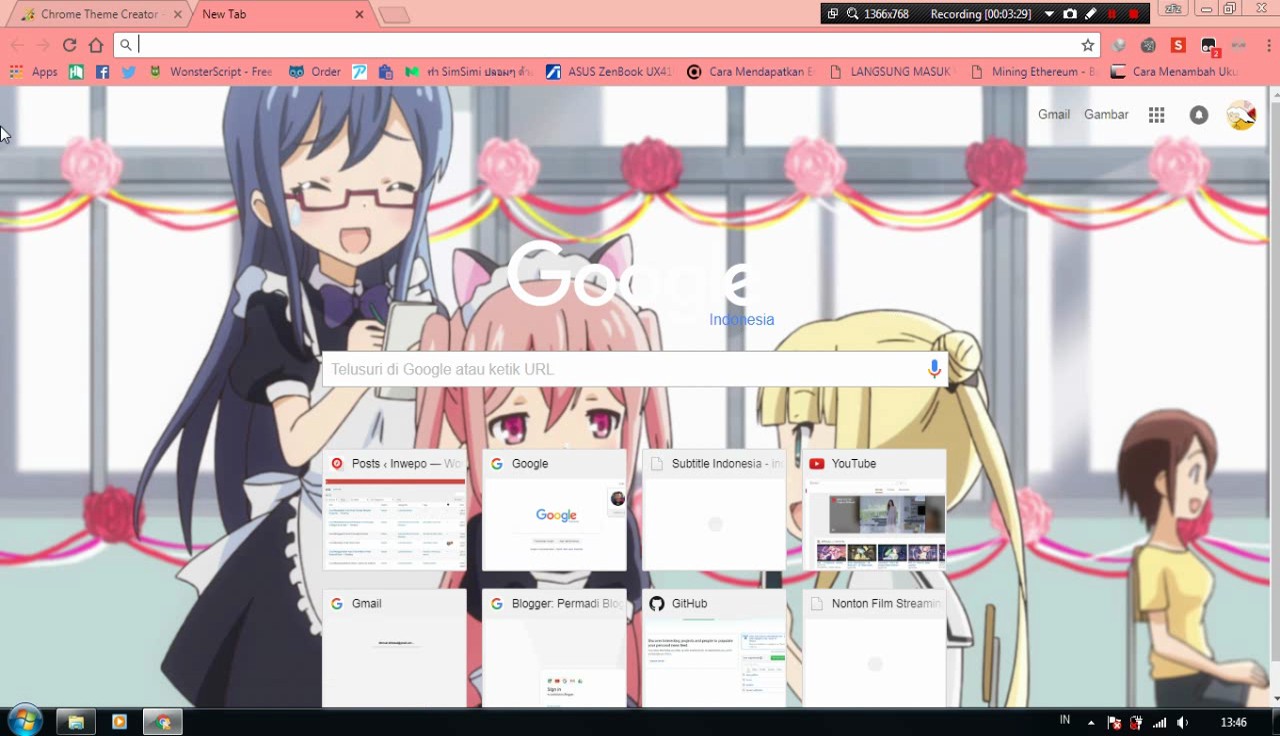
Task: Click the IN language indicator
Action: tap(1065, 720)
